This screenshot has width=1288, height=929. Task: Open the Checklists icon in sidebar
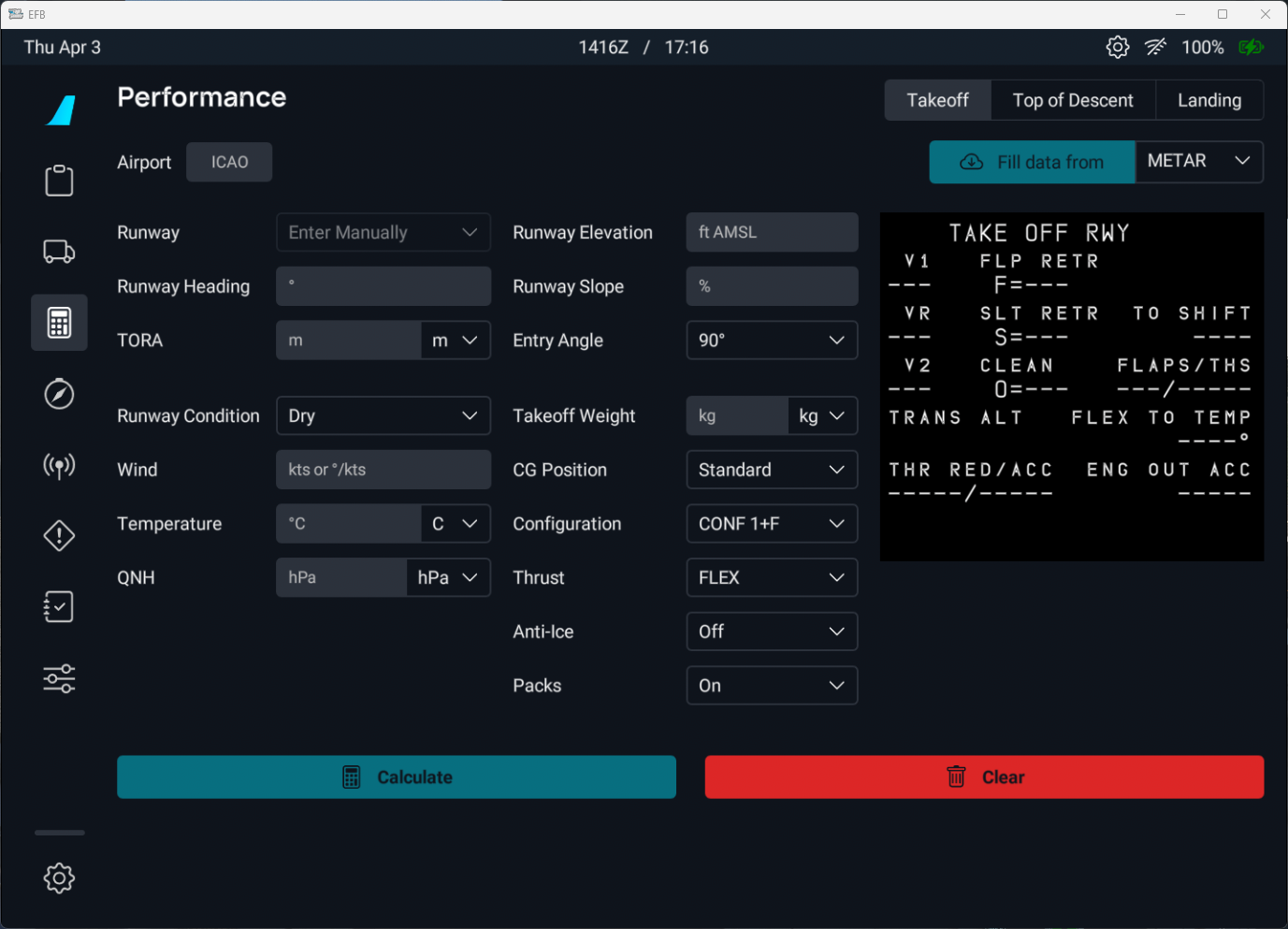tap(59, 607)
